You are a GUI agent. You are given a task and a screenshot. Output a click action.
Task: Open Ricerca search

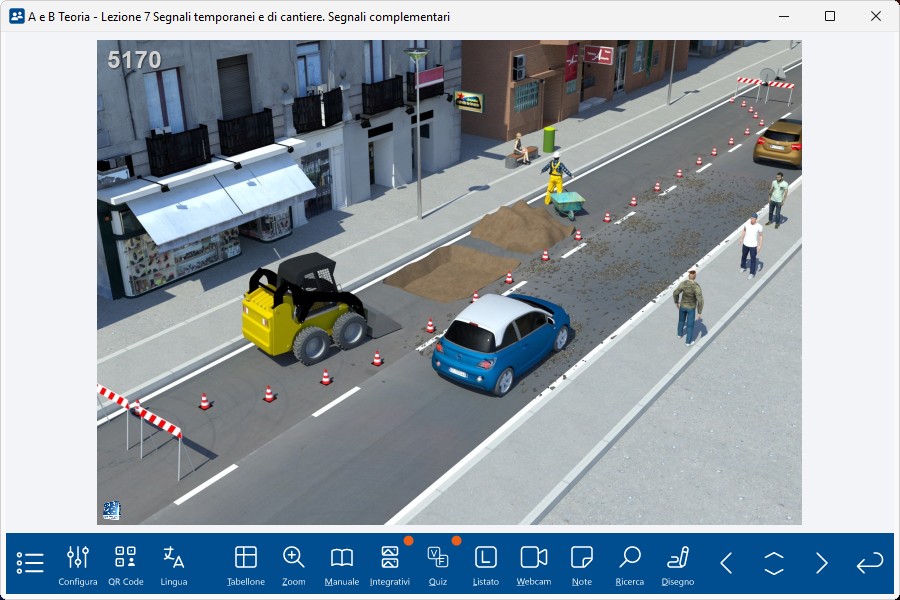coord(630,564)
